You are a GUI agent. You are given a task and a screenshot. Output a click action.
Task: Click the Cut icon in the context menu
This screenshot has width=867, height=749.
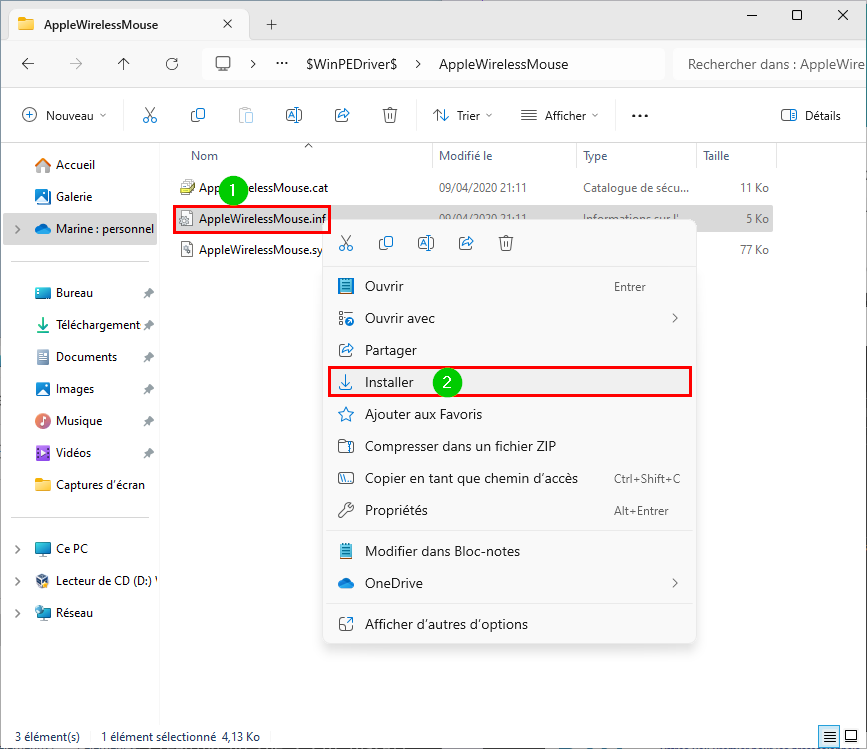pos(346,243)
